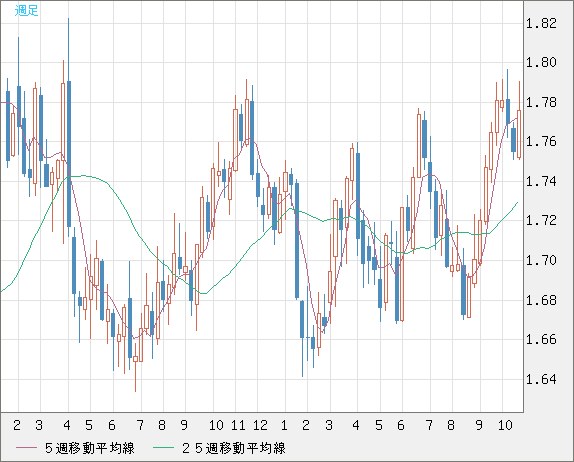Click the pink 5-week moving average legend line
Image resolution: width=574 pixels, height=462 pixels.
point(26,448)
